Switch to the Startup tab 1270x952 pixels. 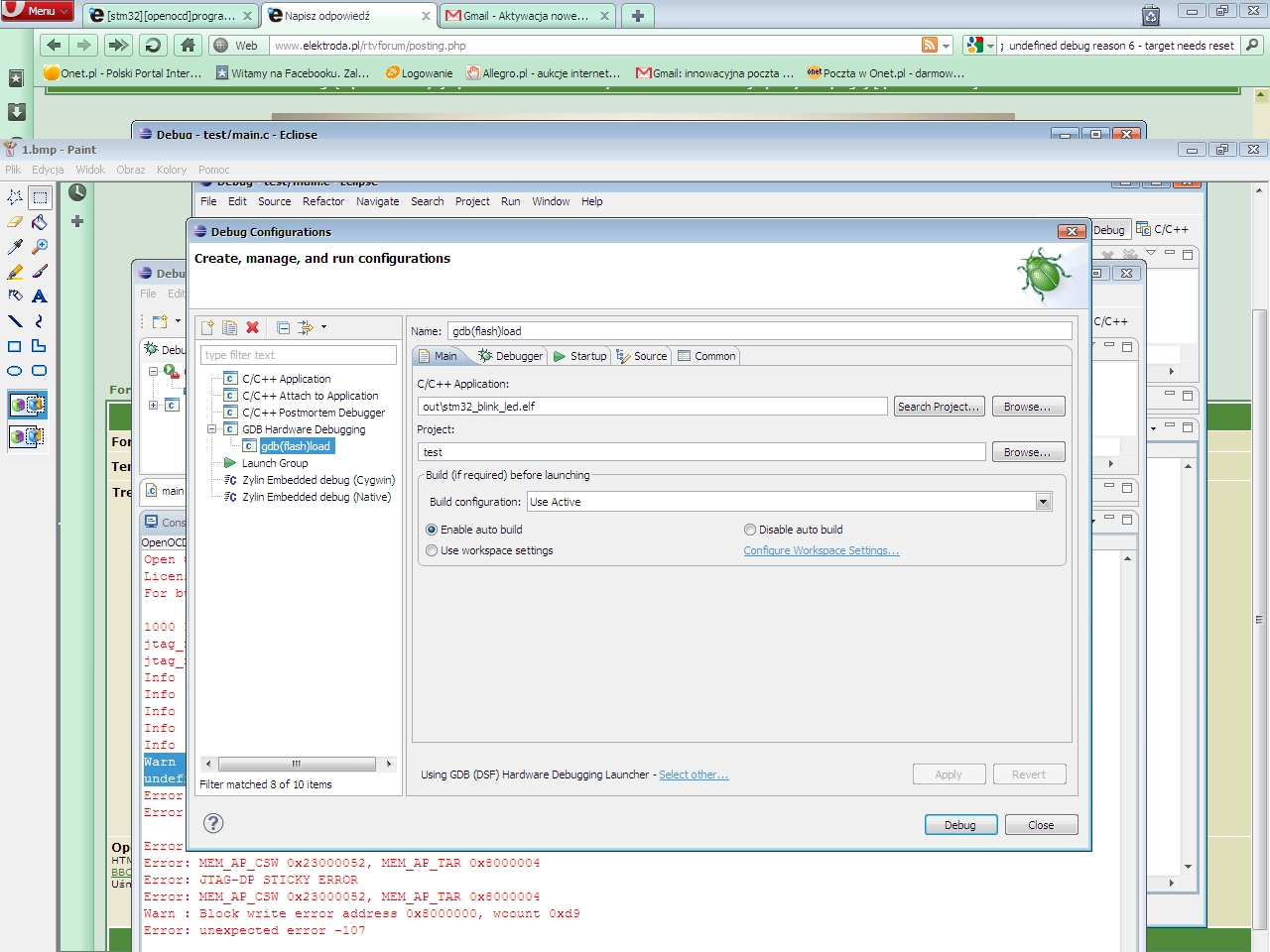click(x=579, y=356)
